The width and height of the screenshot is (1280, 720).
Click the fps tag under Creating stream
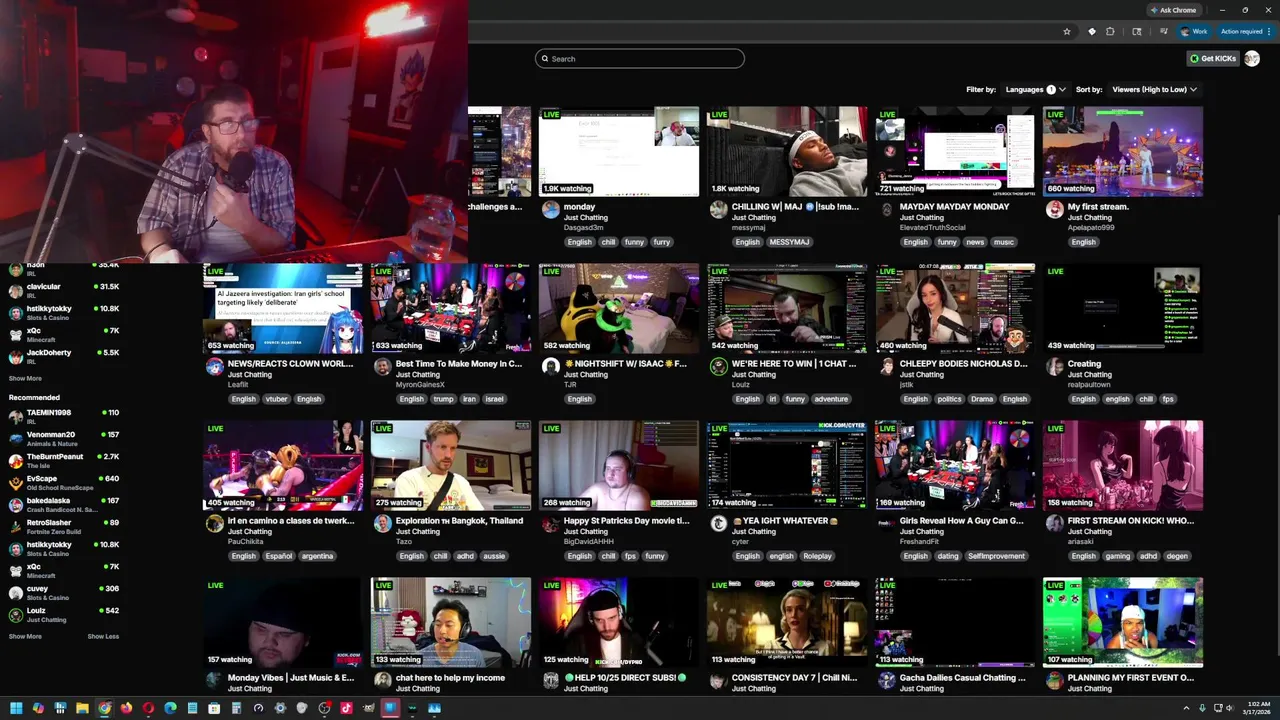pos(1168,399)
